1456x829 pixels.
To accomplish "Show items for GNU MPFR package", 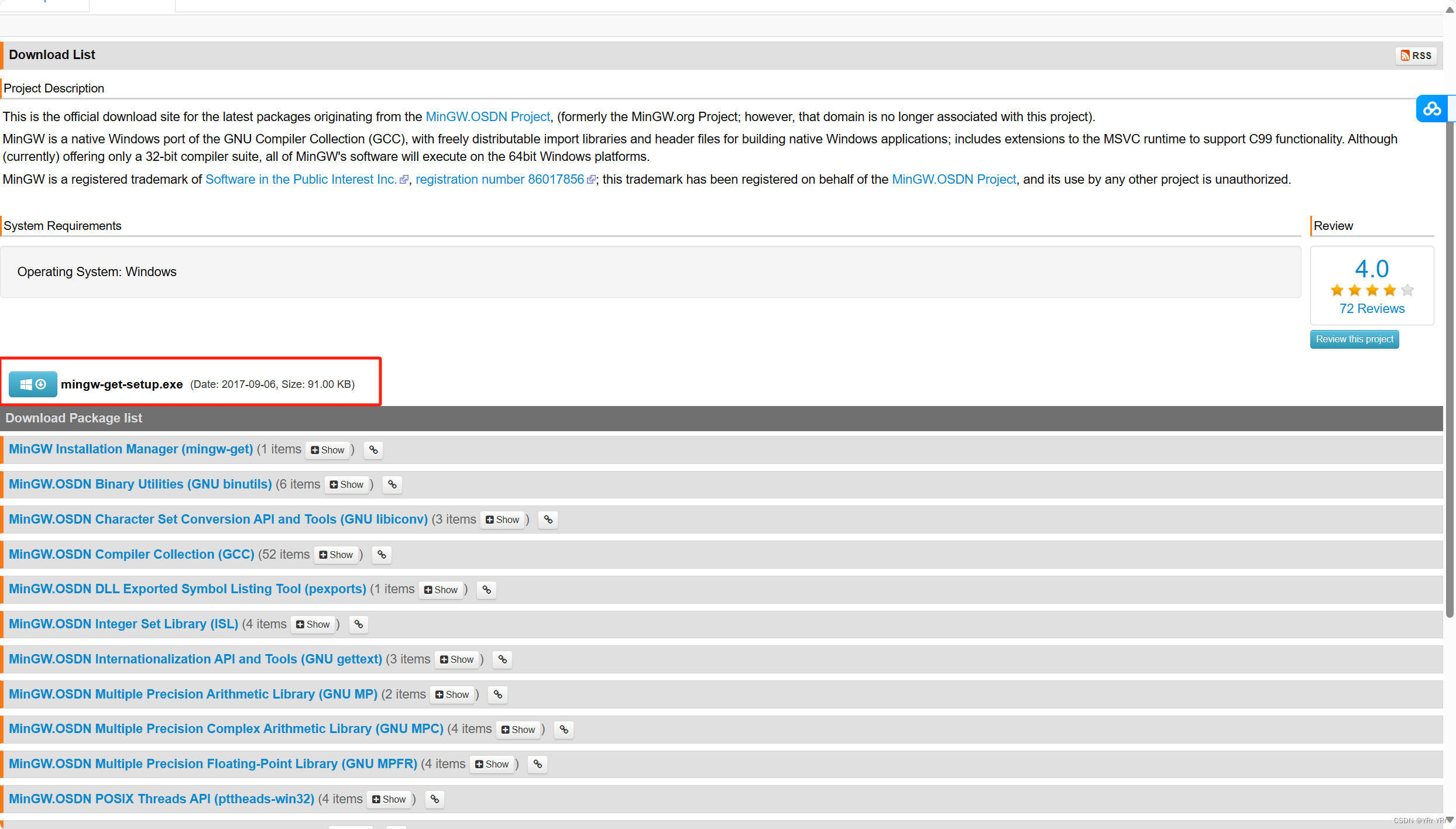I will 492,764.
